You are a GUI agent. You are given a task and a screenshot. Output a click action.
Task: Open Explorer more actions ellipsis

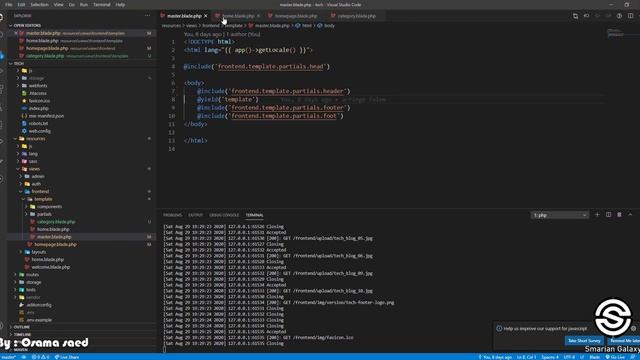pos(147,16)
